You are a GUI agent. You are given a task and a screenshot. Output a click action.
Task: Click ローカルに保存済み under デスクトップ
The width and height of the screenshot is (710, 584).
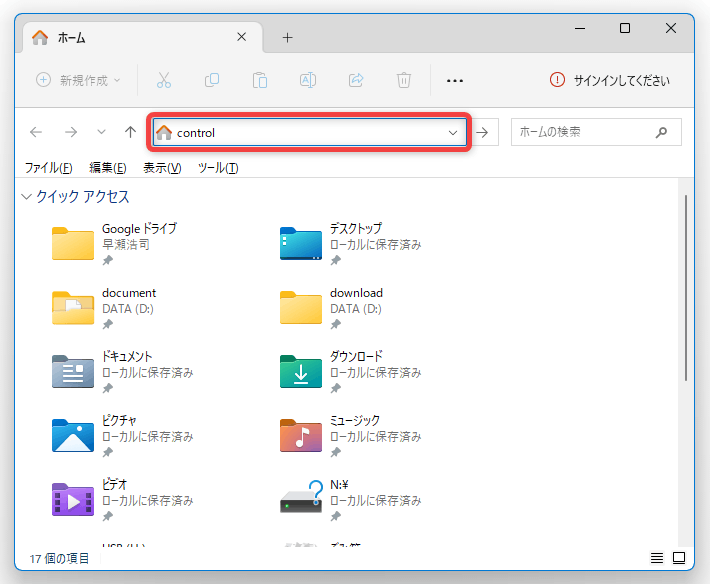tap(375, 245)
